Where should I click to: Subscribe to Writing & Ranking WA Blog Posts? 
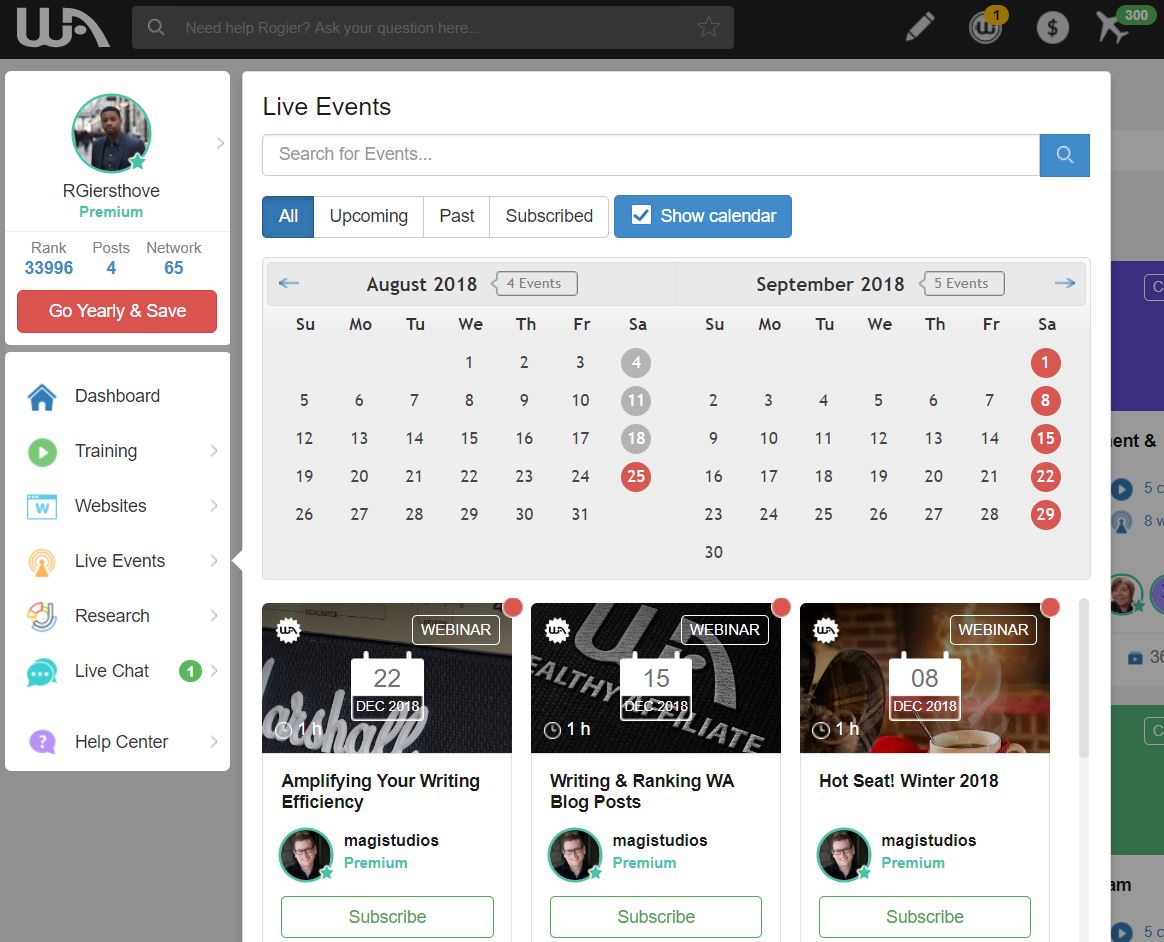[656, 917]
